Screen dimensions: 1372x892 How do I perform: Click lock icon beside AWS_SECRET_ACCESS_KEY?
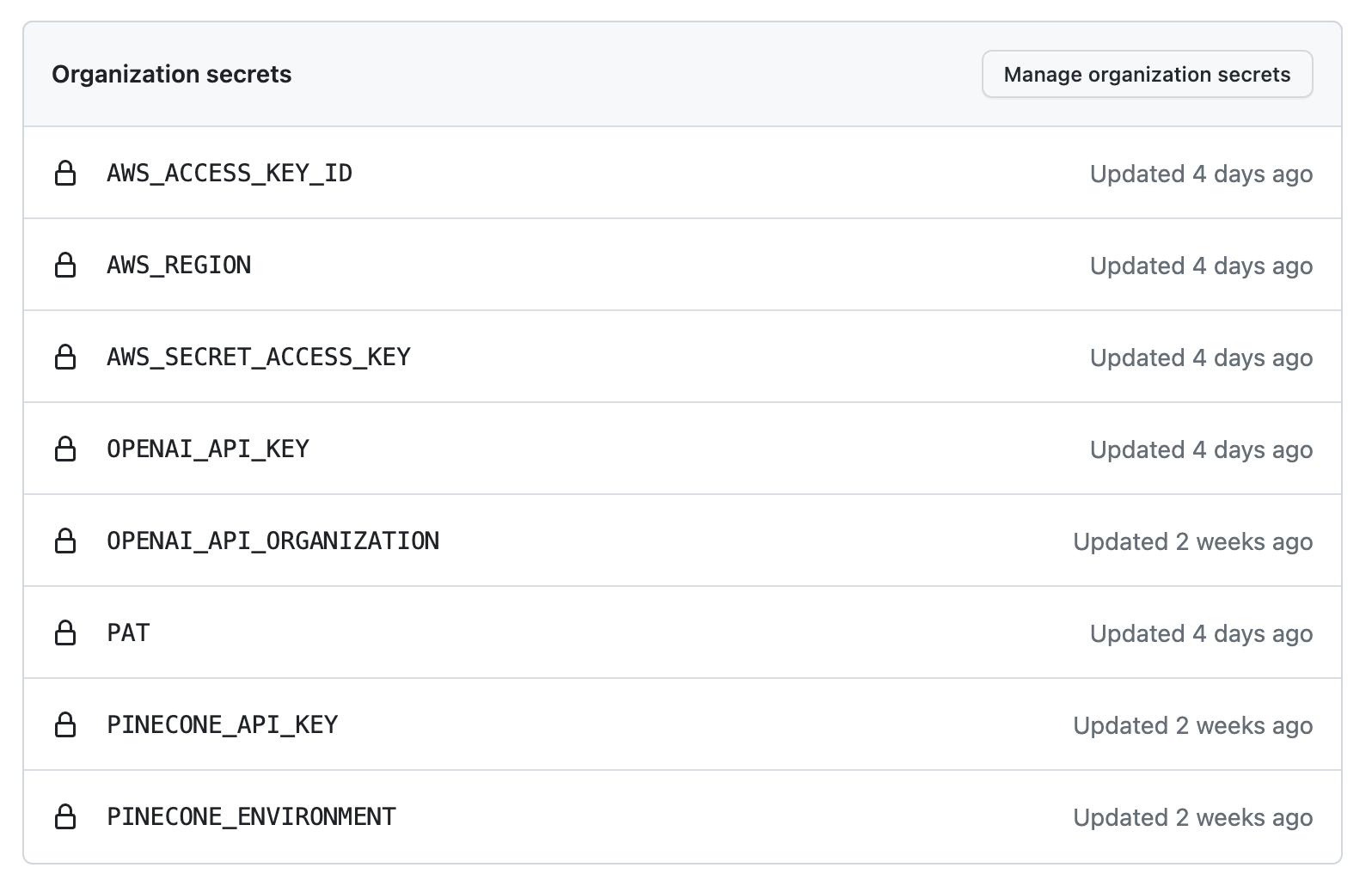65,357
